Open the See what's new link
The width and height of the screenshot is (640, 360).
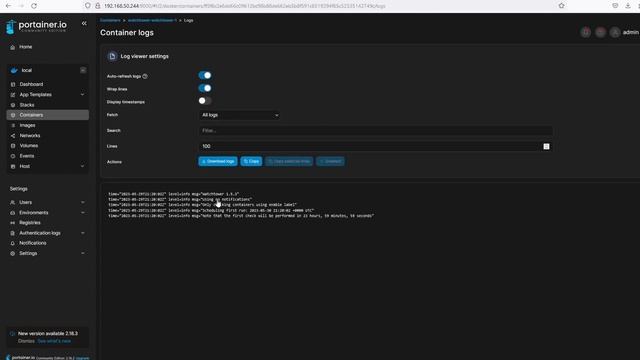pos(54,341)
